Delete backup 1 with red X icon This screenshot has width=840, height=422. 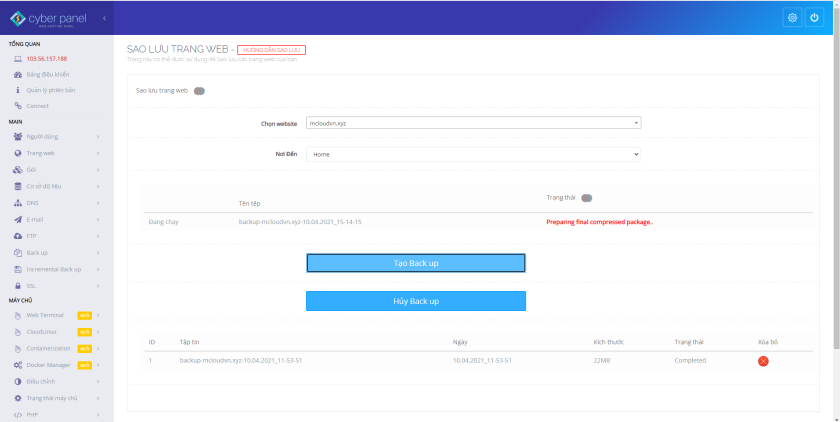[x=763, y=361]
